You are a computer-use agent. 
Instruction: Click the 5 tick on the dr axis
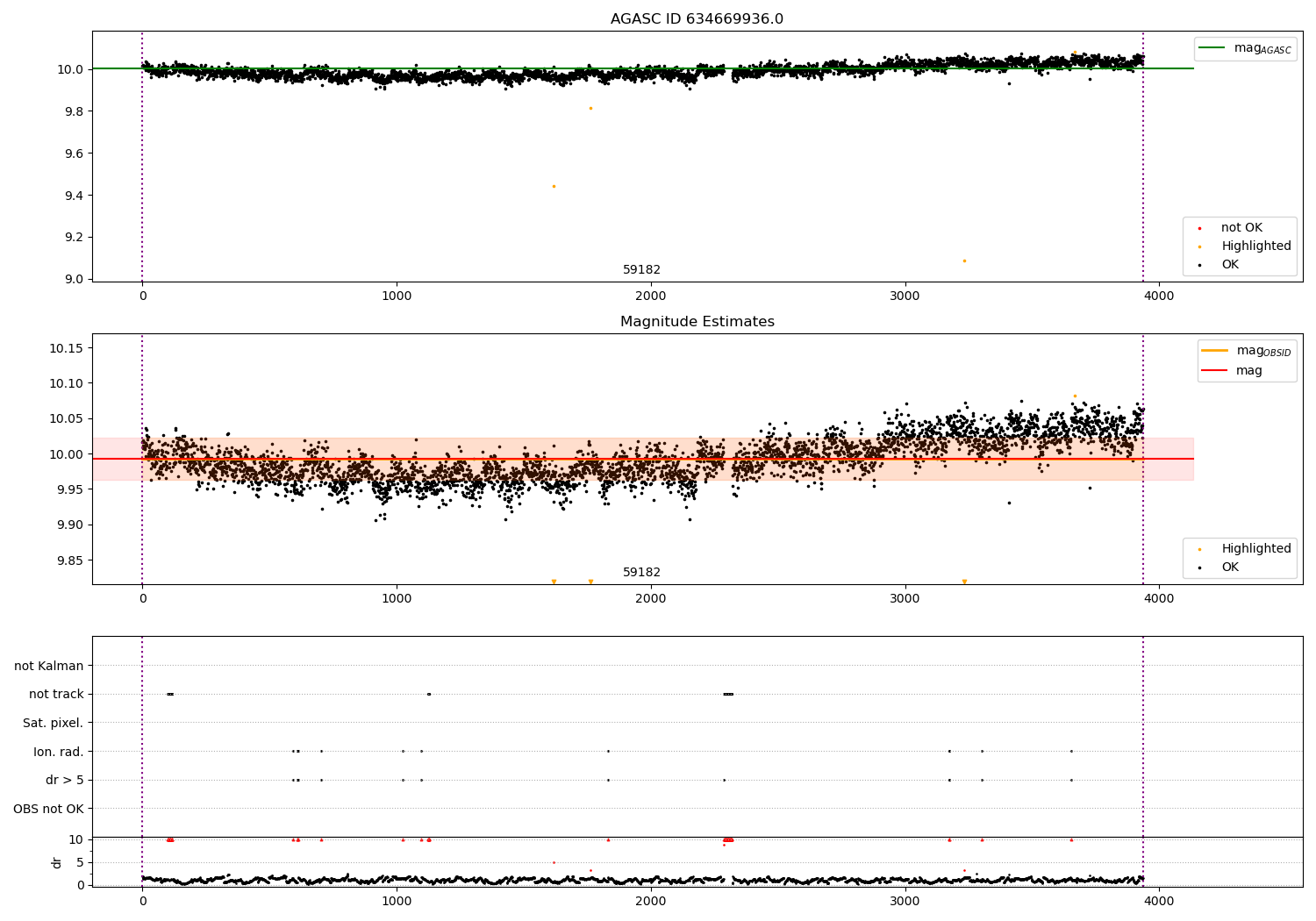coord(81,862)
